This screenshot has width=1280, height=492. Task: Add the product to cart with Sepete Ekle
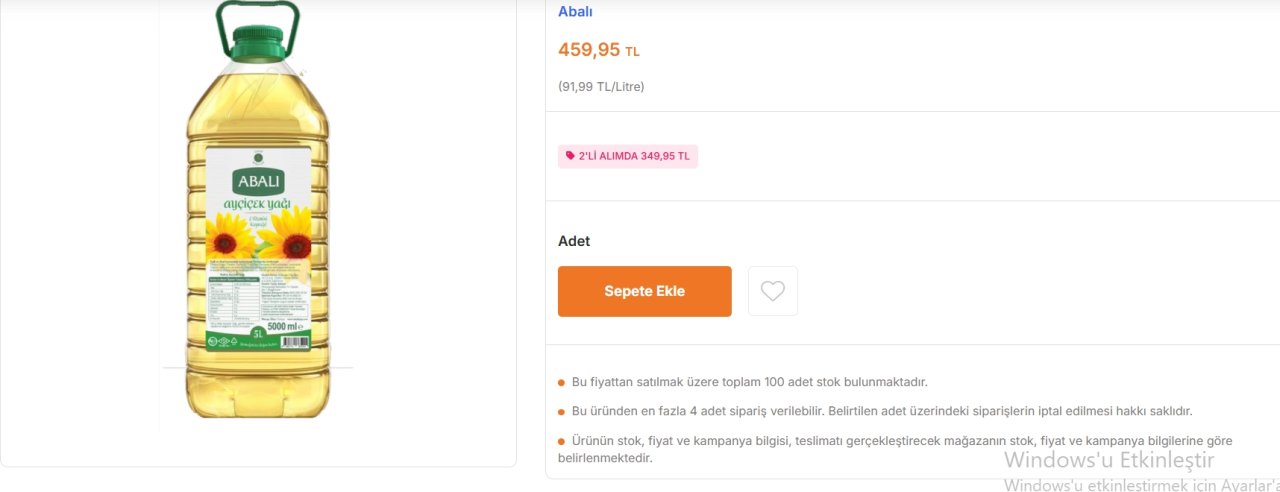pos(644,291)
